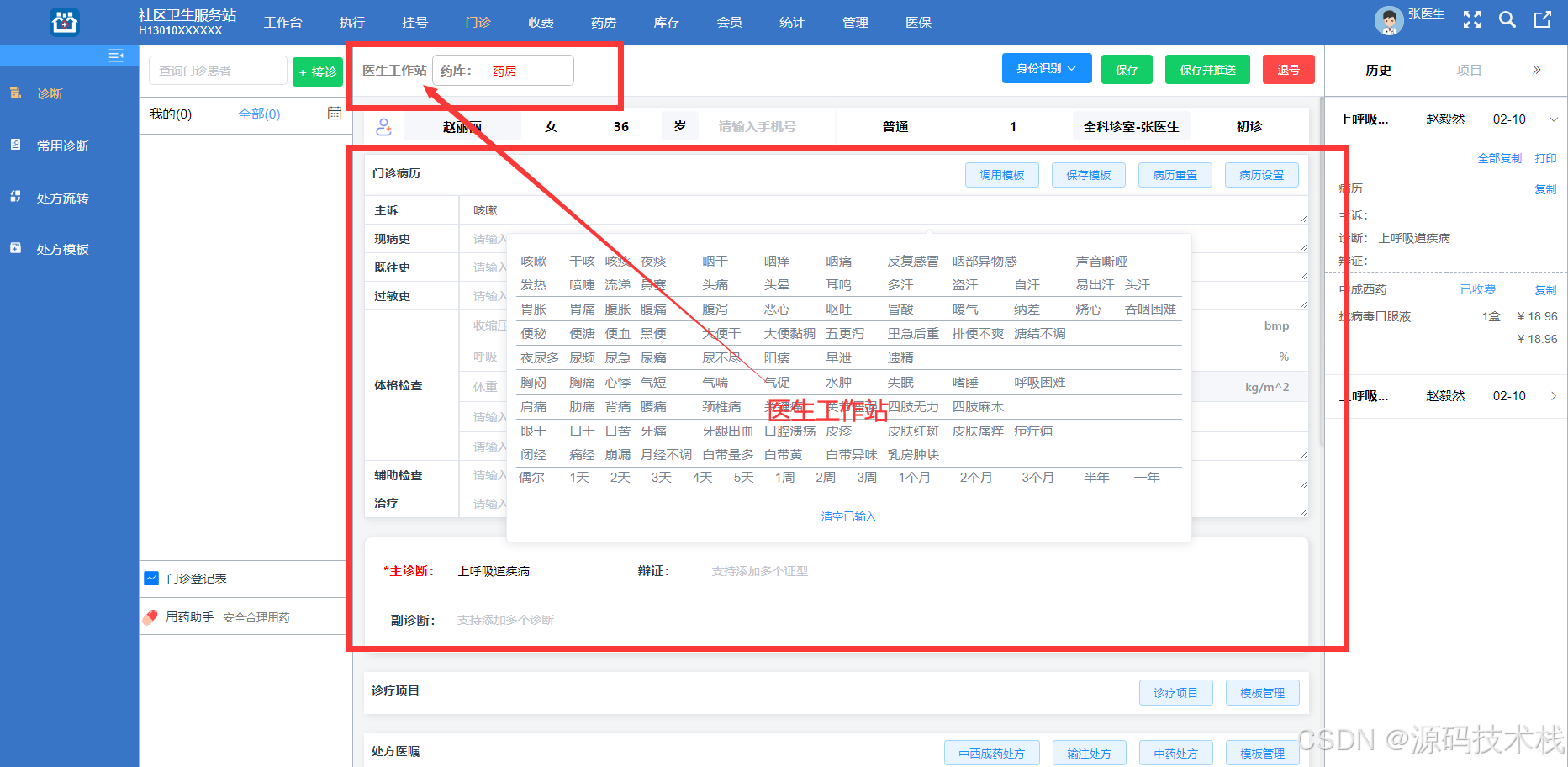Select symptom 失眠 in the popup
The height and width of the screenshot is (767, 1568).
[900, 383]
